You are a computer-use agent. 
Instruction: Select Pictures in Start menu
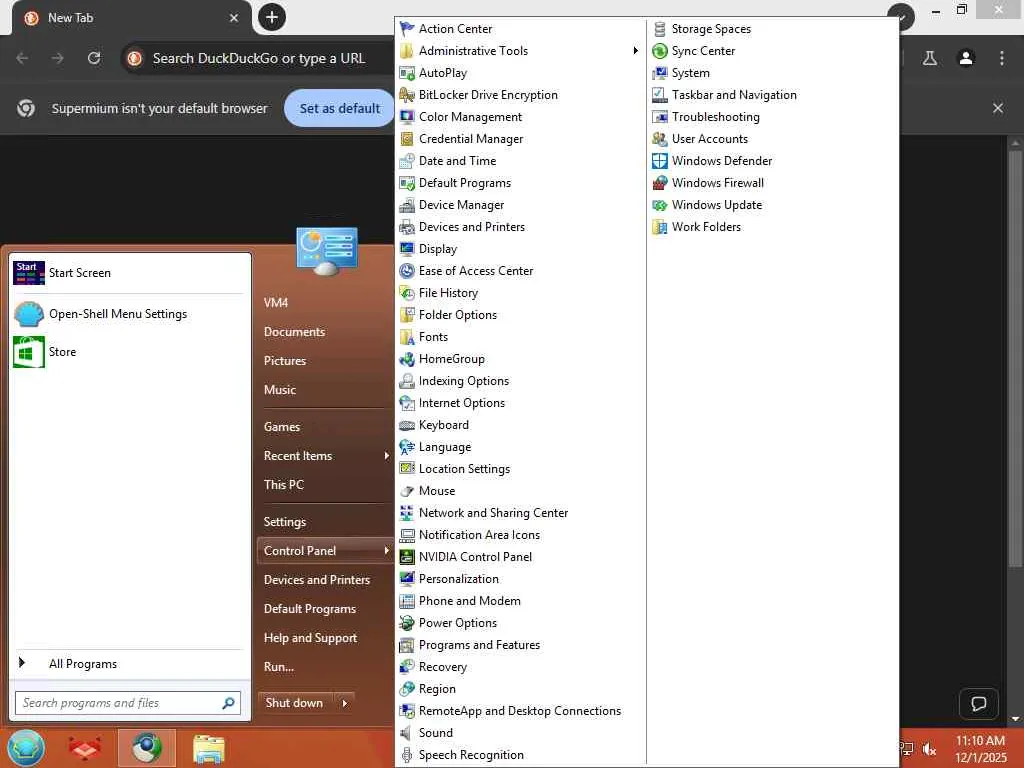point(285,360)
